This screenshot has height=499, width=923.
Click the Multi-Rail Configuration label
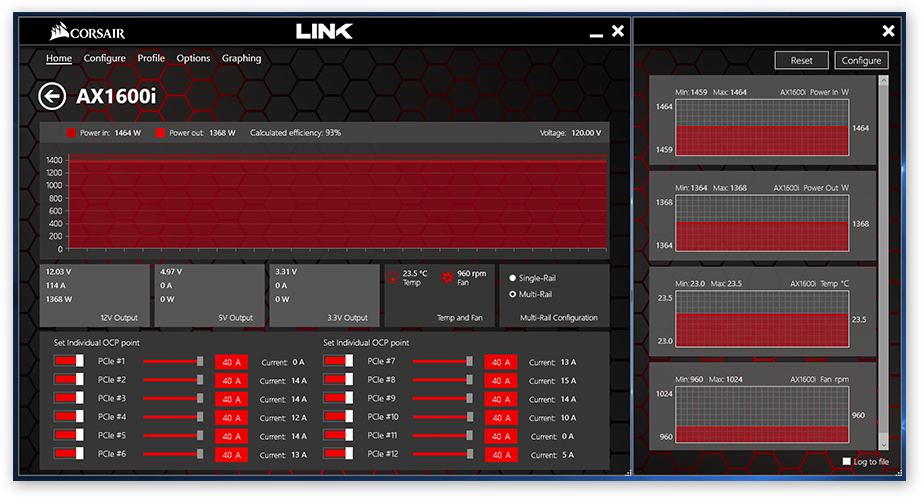click(559, 318)
